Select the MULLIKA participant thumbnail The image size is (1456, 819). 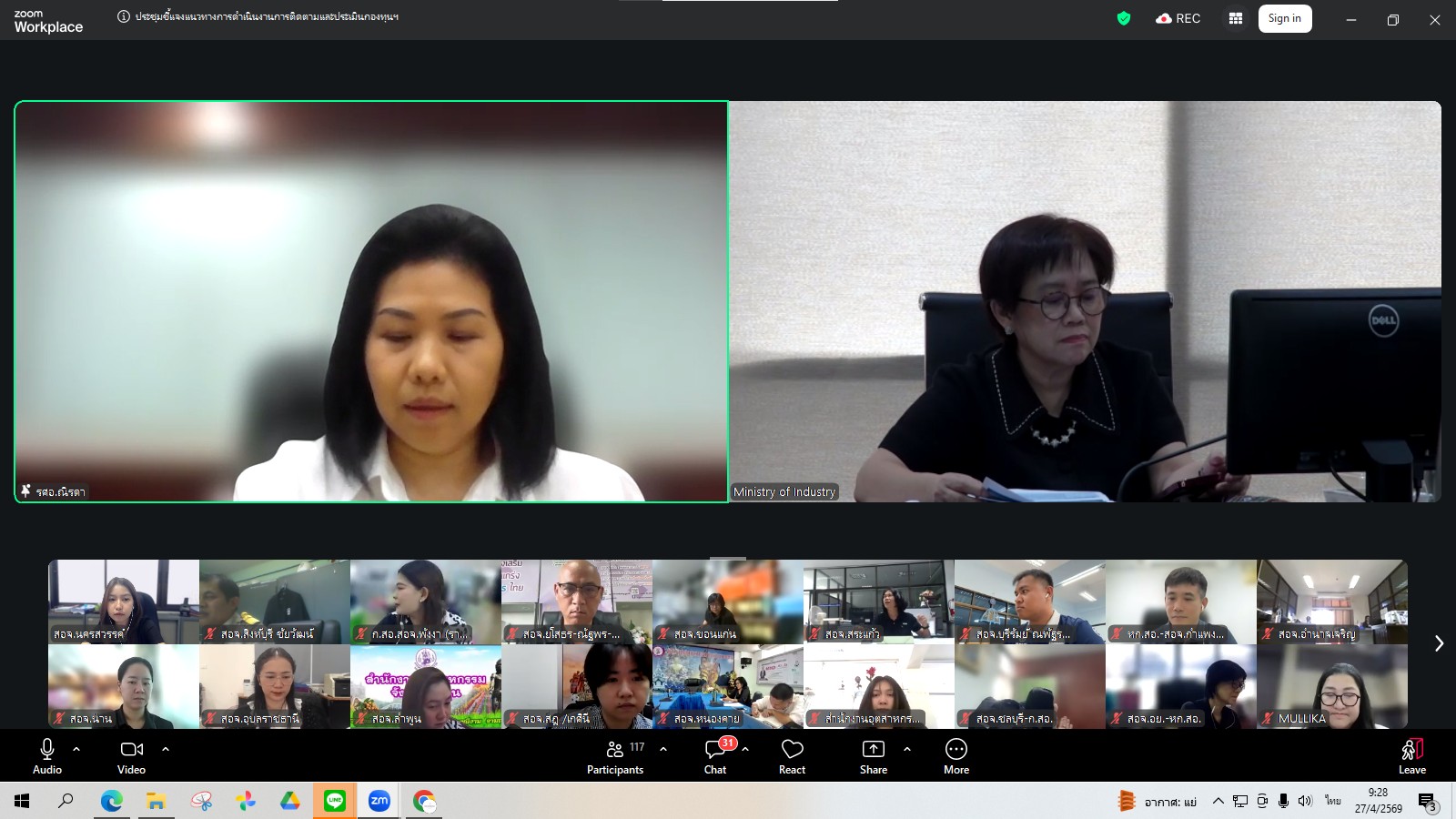(x=1332, y=687)
